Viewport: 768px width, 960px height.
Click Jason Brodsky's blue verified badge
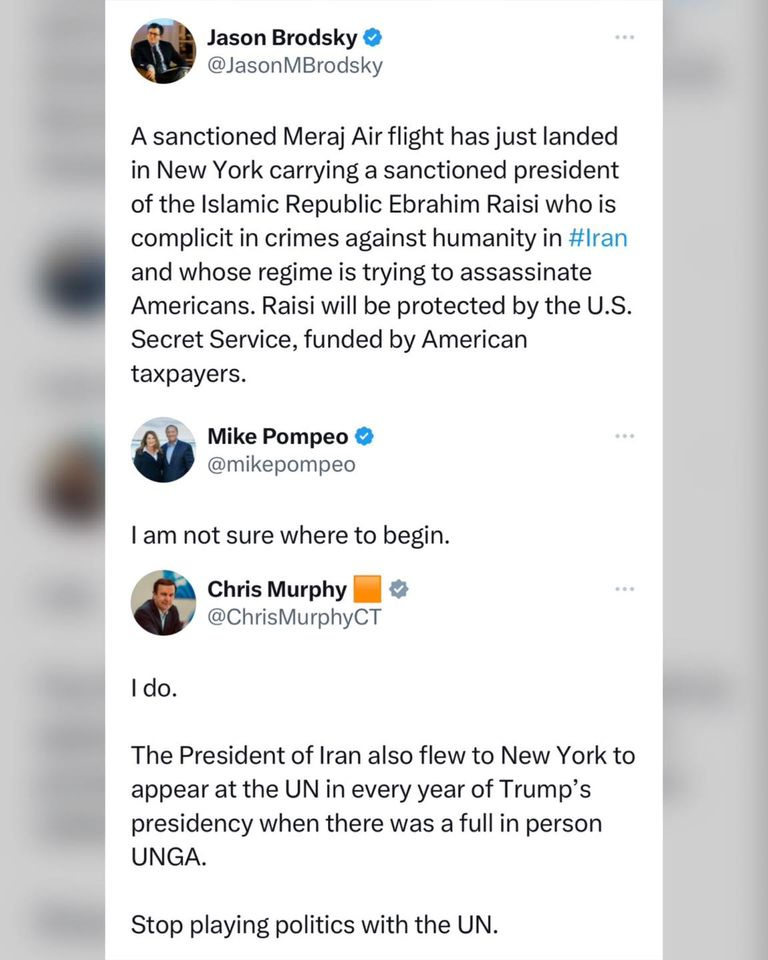pos(372,39)
